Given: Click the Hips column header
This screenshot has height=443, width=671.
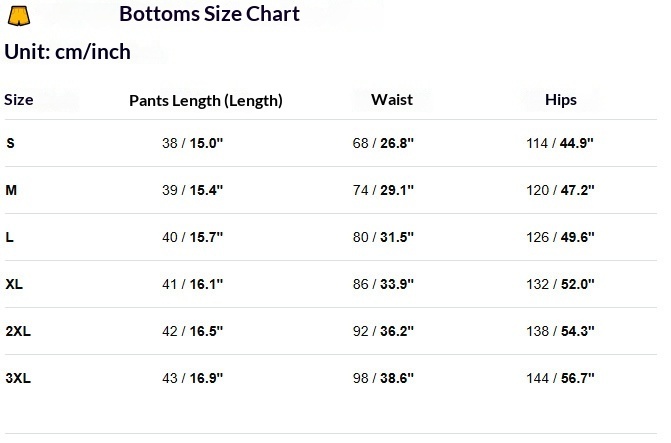Looking at the screenshot, I should (x=560, y=100).
